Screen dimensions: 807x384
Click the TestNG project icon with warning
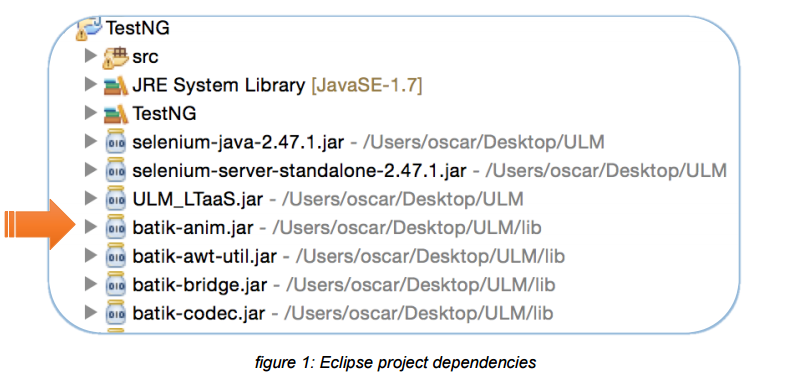click(x=89, y=28)
